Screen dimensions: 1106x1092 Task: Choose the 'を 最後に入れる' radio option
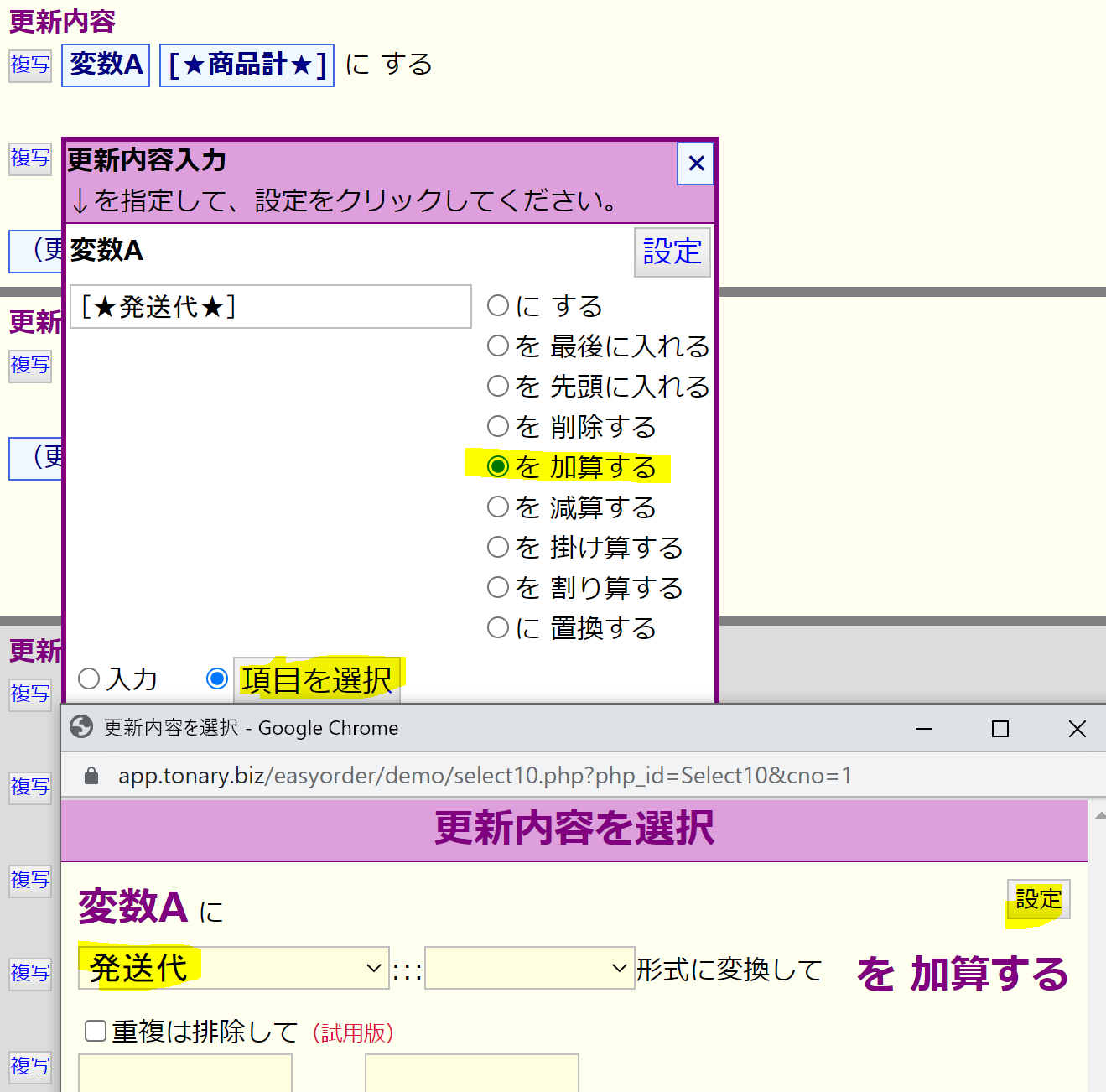[x=498, y=346]
